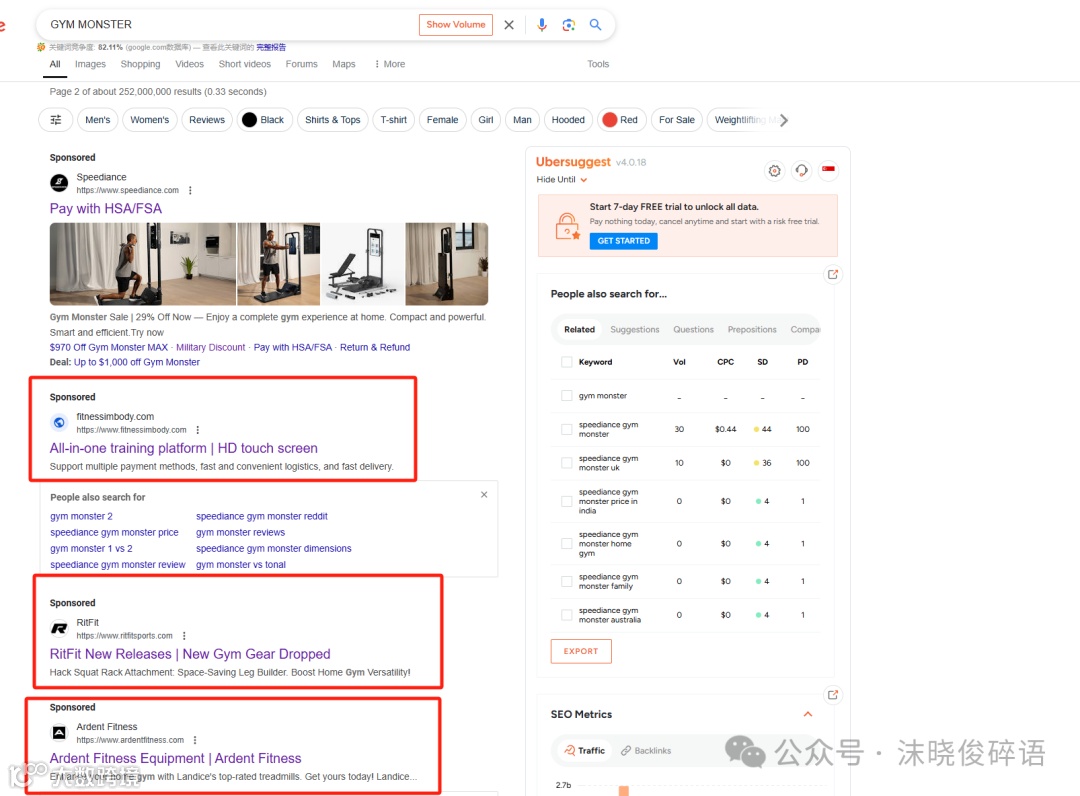The width and height of the screenshot is (1080, 796).
Task: Open three-dot menu next to speediance.com URL
Action: click(x=190, y=191)
